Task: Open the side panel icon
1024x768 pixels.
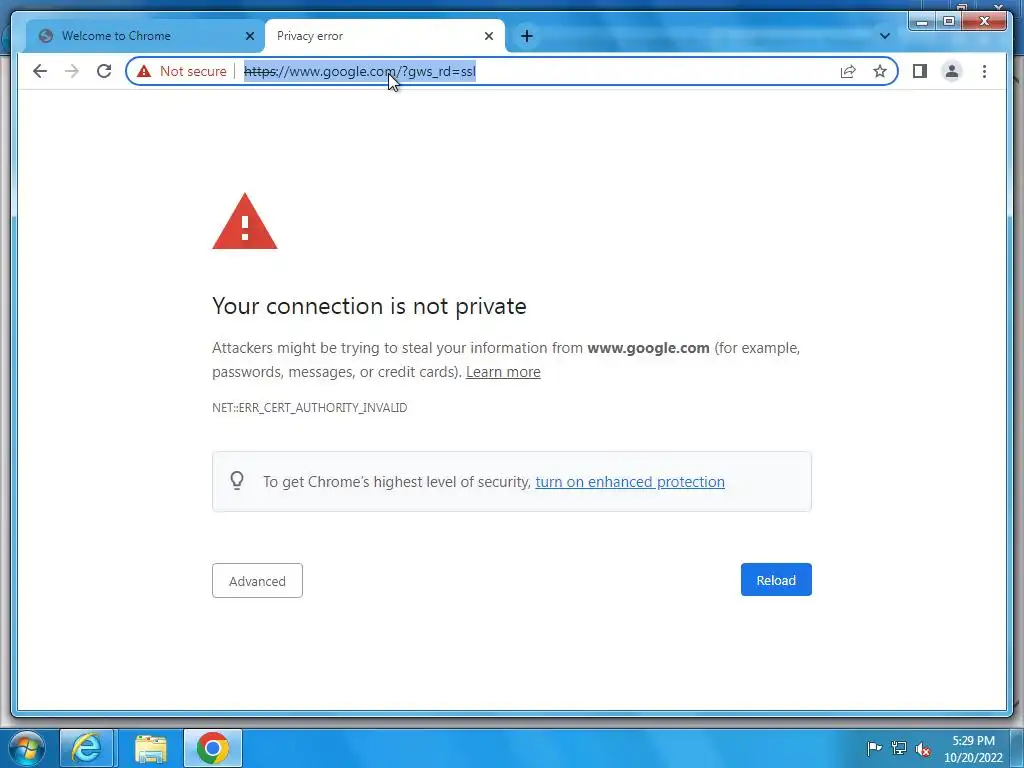Action: (x=920, y=71)
